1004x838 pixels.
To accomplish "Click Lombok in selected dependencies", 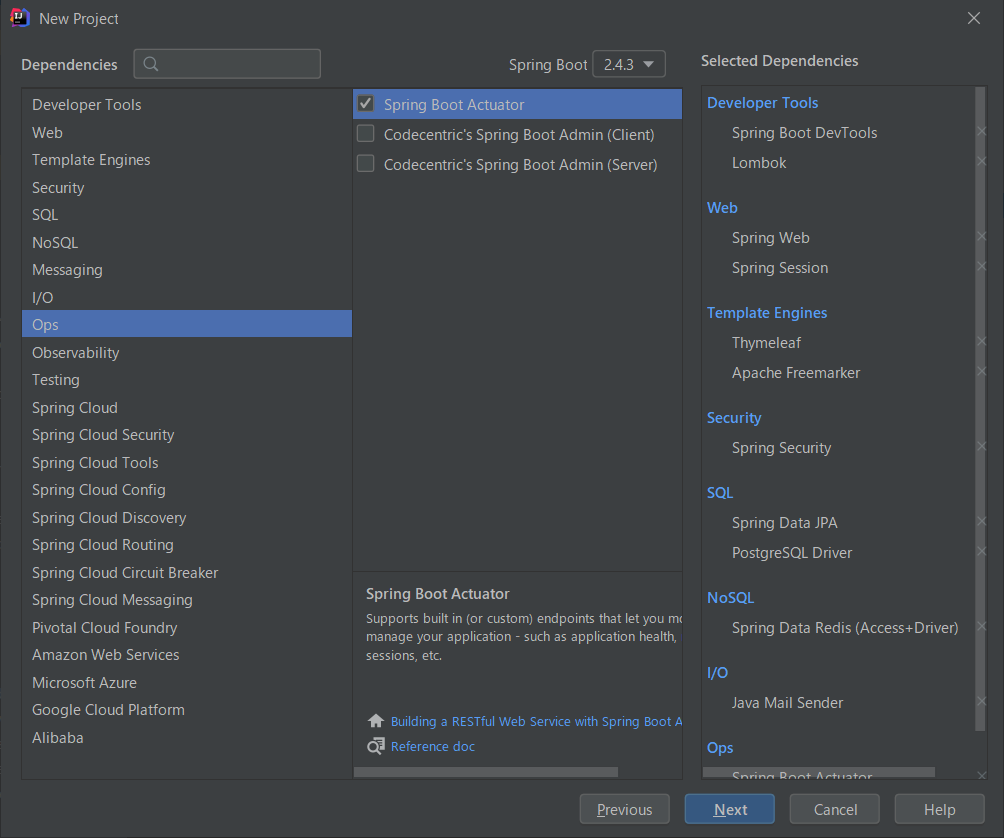I will 759,163.
